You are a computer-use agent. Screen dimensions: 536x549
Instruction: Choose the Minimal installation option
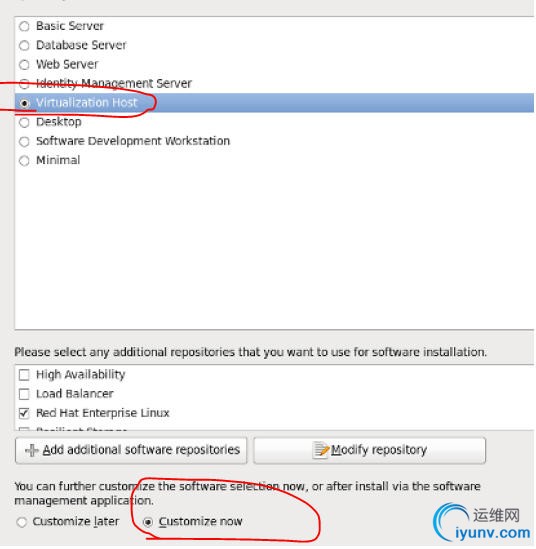click(24, 161)
